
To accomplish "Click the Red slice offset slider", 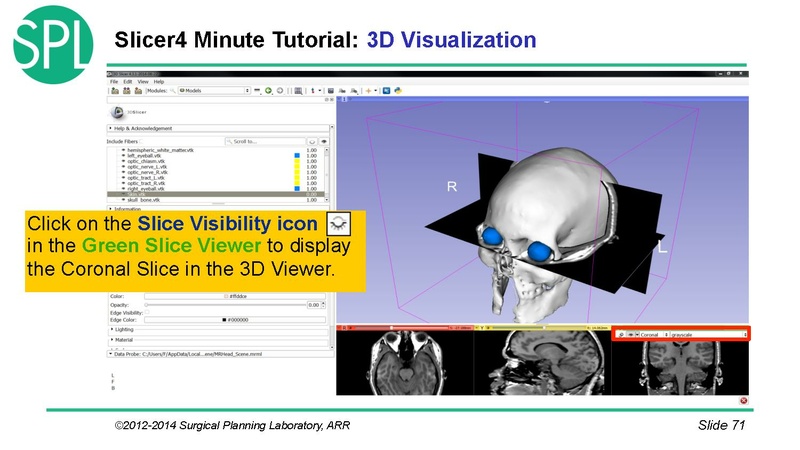I will [400, 328].
